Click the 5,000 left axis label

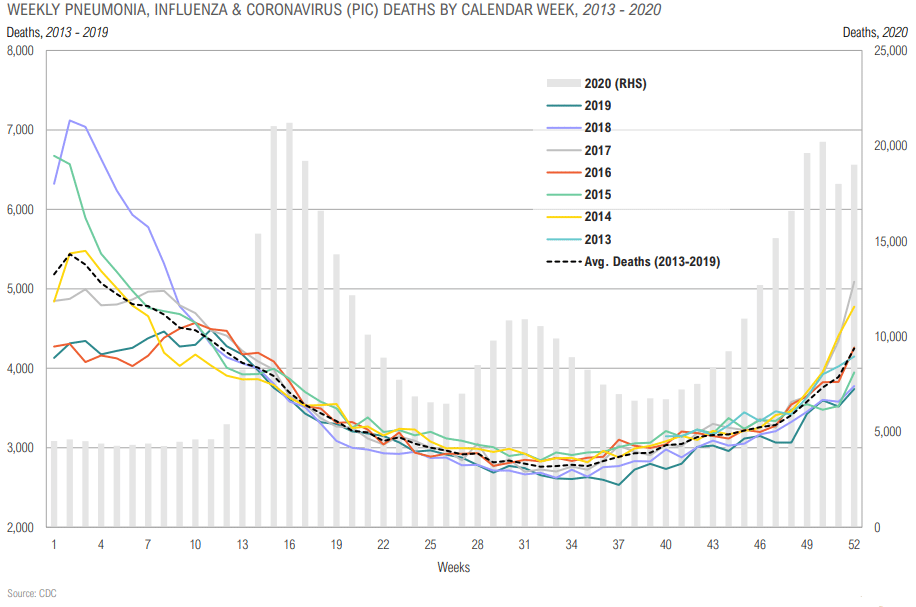(x=20, y=289)
